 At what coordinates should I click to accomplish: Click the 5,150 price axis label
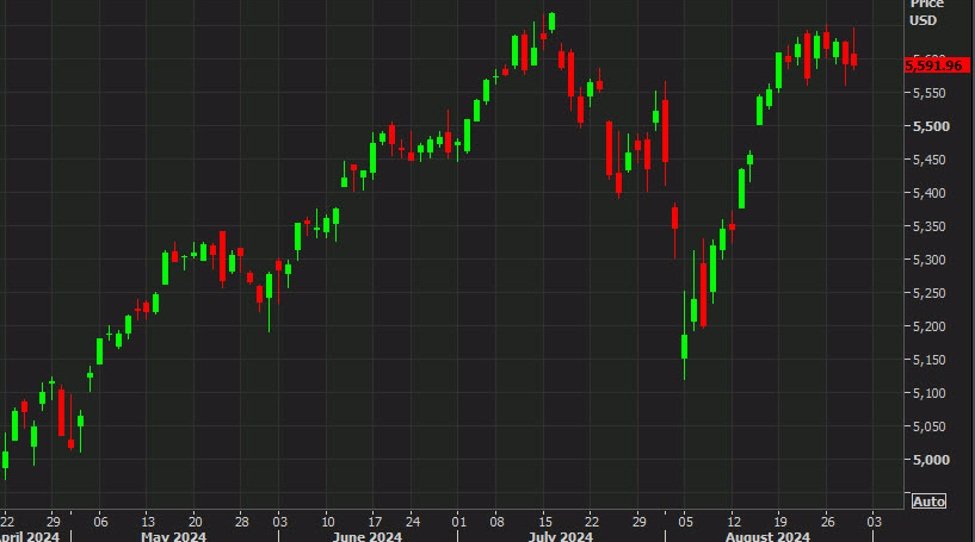coord(929,360)
